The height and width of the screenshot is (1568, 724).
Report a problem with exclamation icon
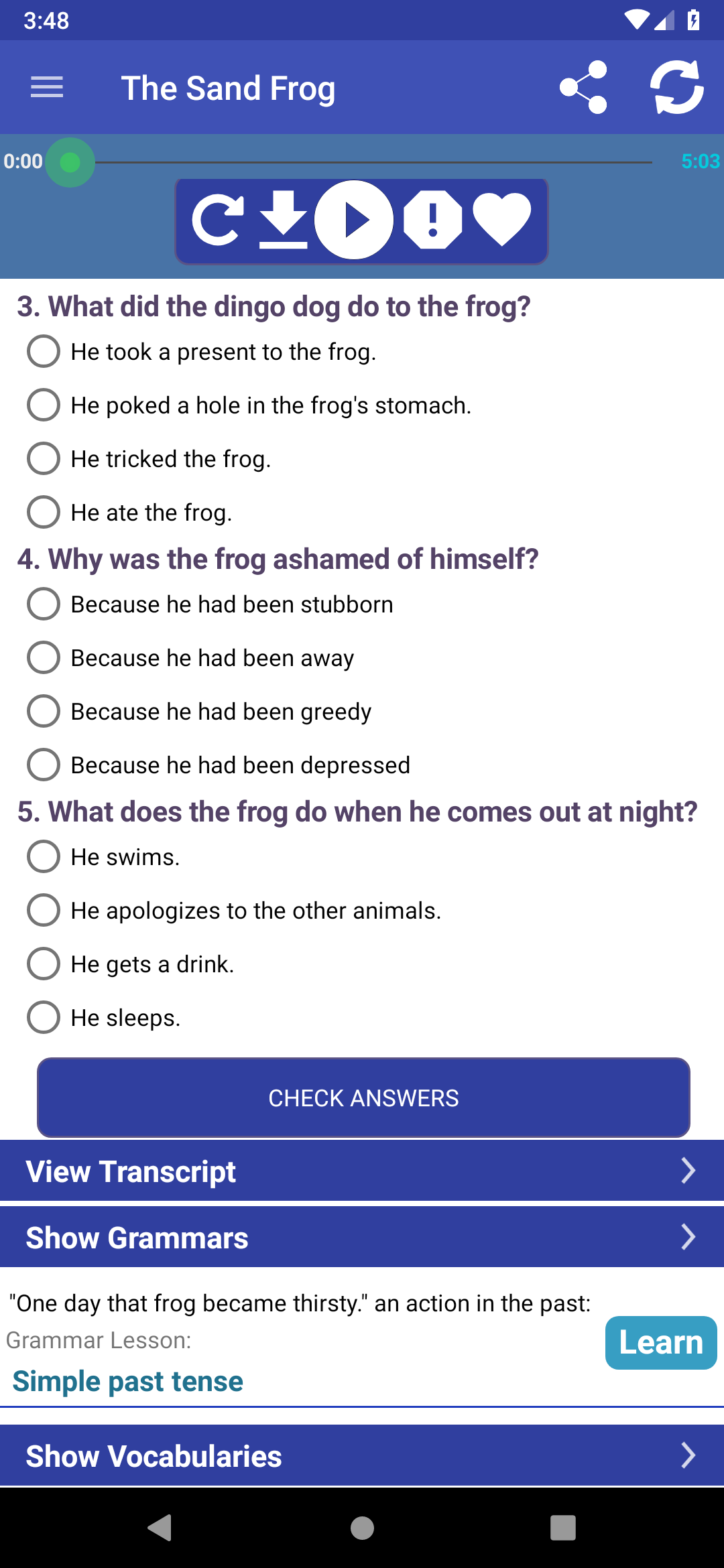pos(433,220)
